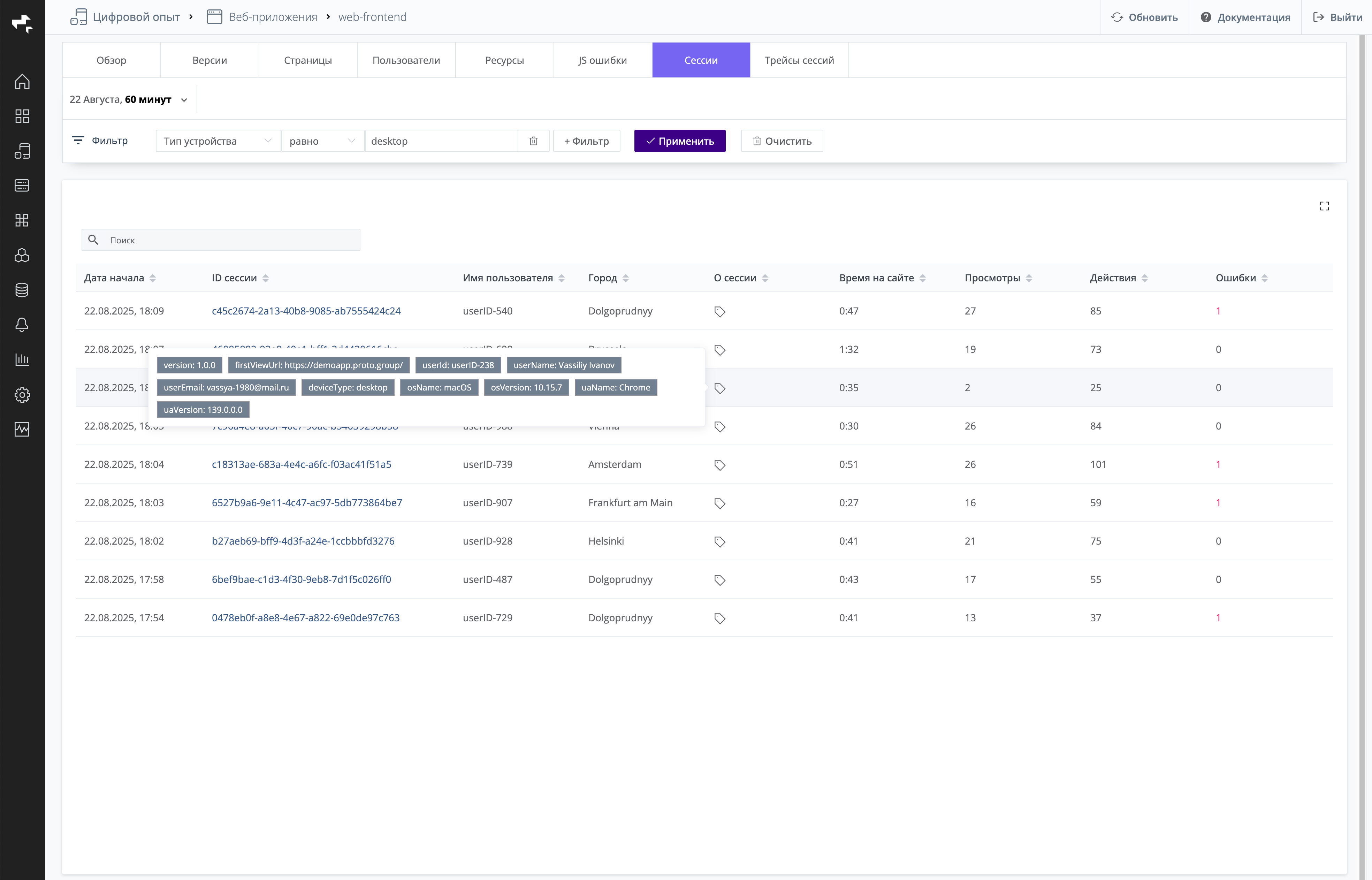Click tag icon for session 6bef9bae
Image resolution: width=1372 pixels, height=880 pixels.
click(x=720, y=580)
